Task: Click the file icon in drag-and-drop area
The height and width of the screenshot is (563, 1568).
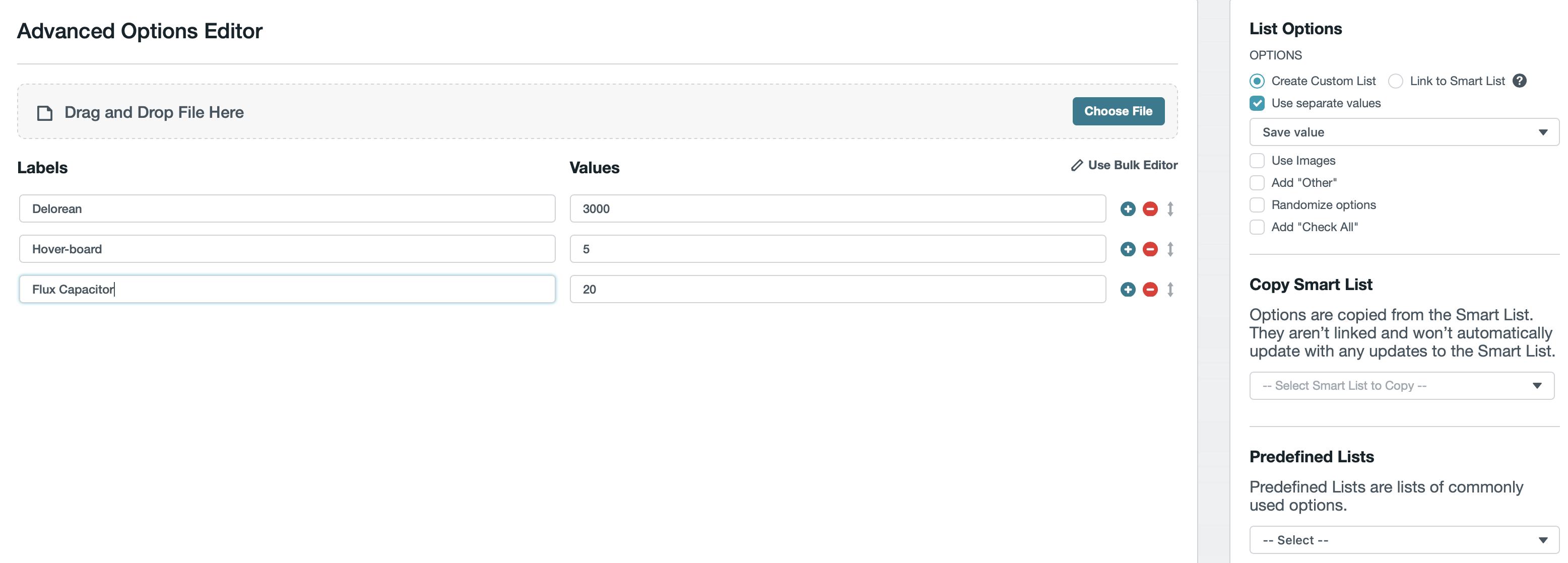Action: [44, 112]
